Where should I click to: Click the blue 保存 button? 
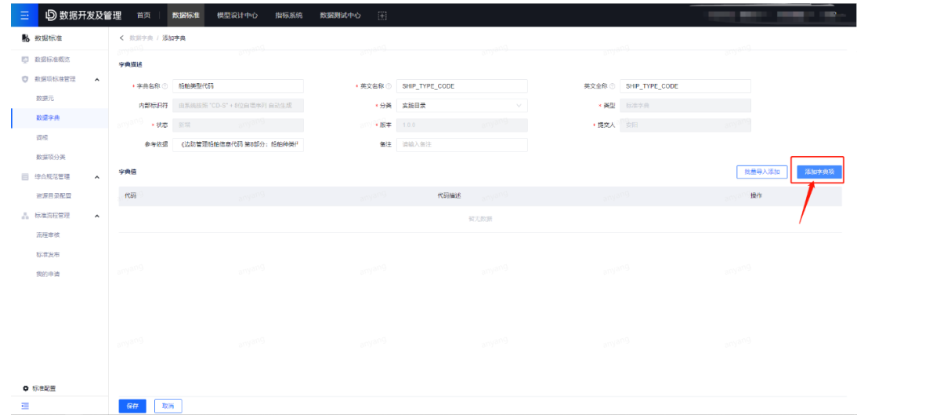(132, 406)
